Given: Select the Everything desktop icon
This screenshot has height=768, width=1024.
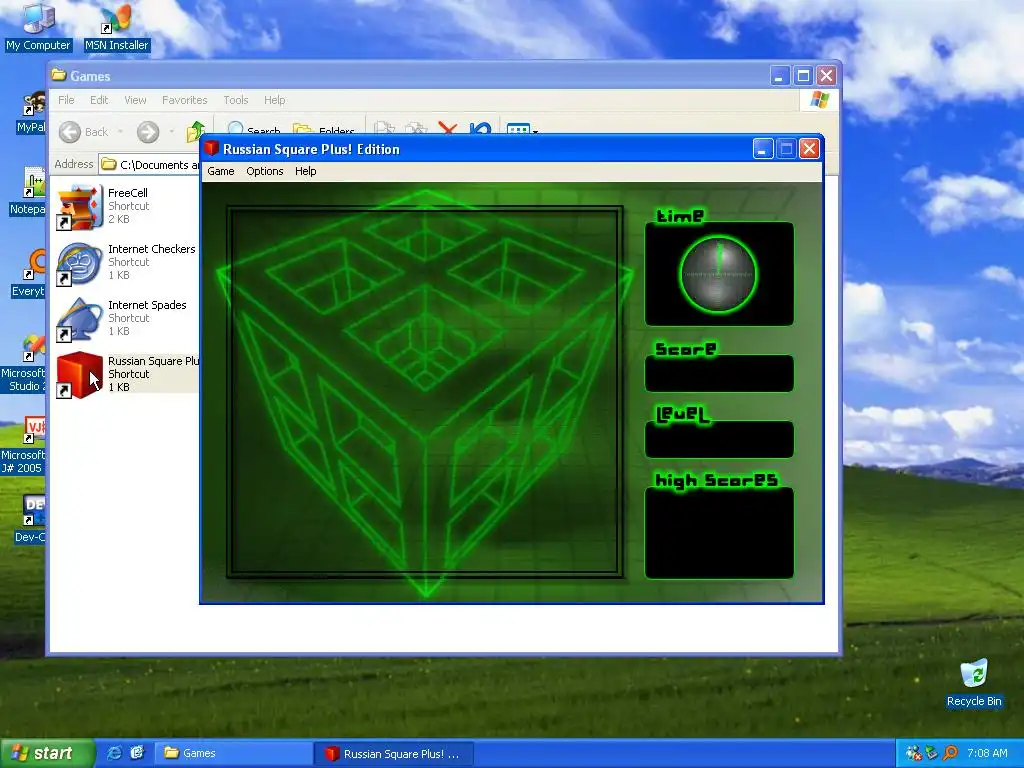Looking at the screenshot, I should (28, 274).
